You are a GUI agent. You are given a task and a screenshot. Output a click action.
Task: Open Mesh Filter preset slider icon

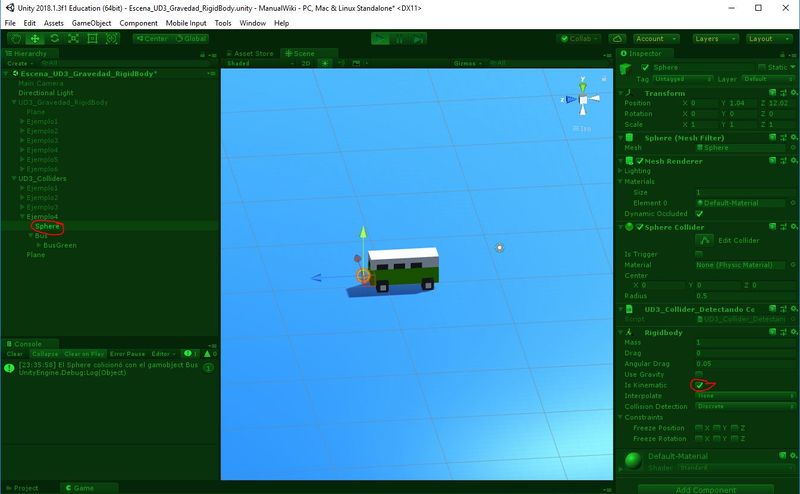(783, 138)
